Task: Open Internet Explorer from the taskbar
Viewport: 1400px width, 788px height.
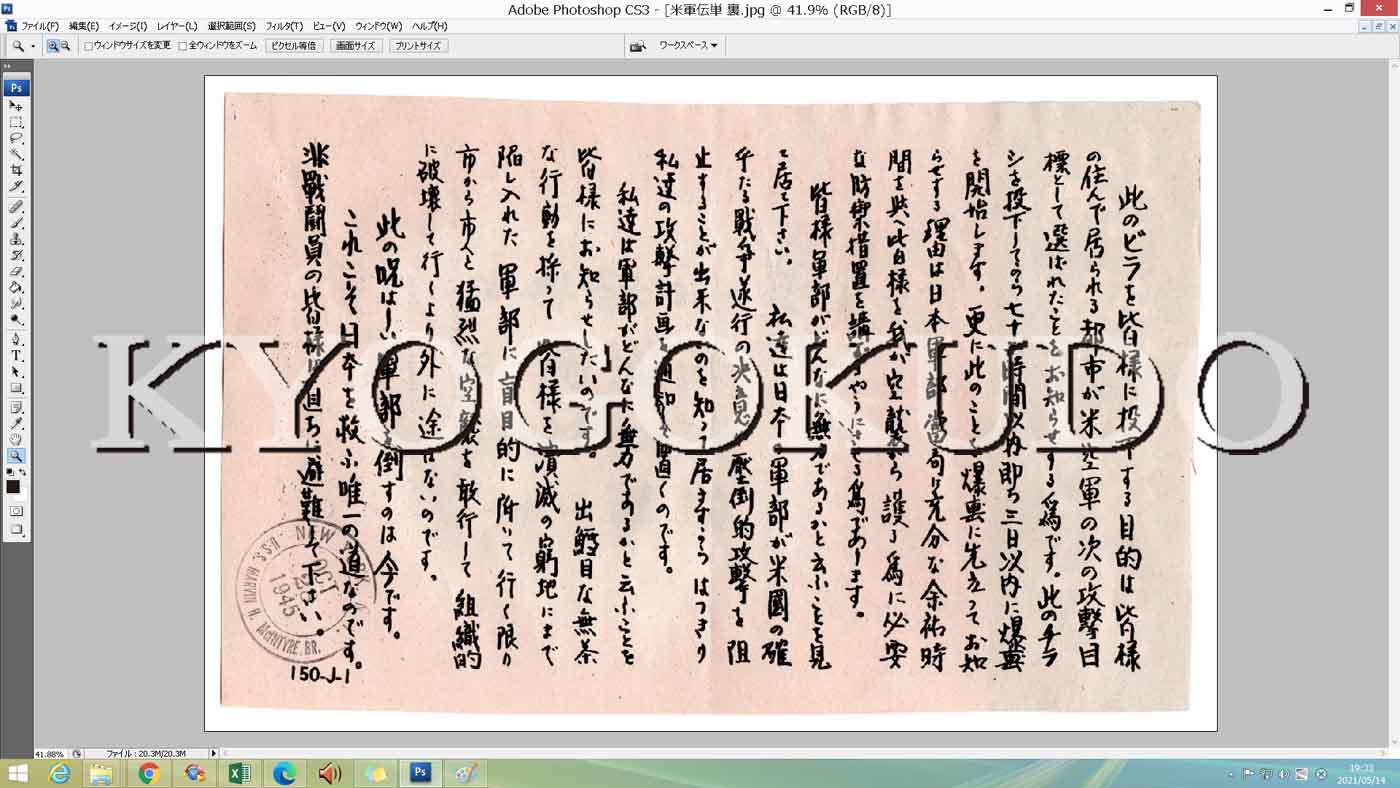Action: click(60, 773)
